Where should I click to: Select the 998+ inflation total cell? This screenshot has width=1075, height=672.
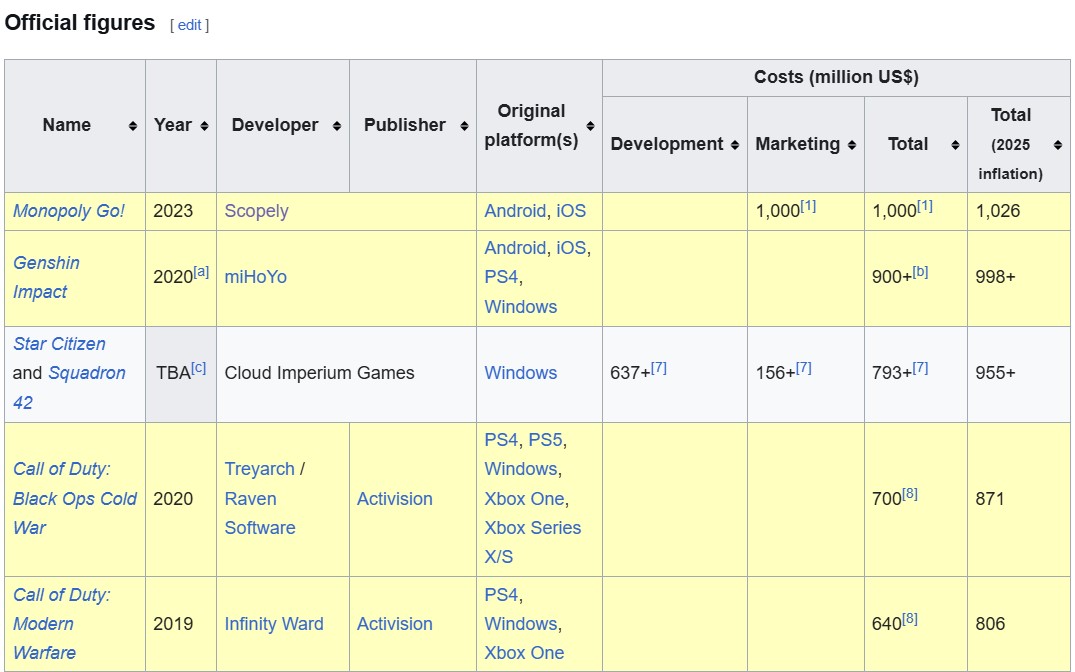click(x=1019, y=278)
